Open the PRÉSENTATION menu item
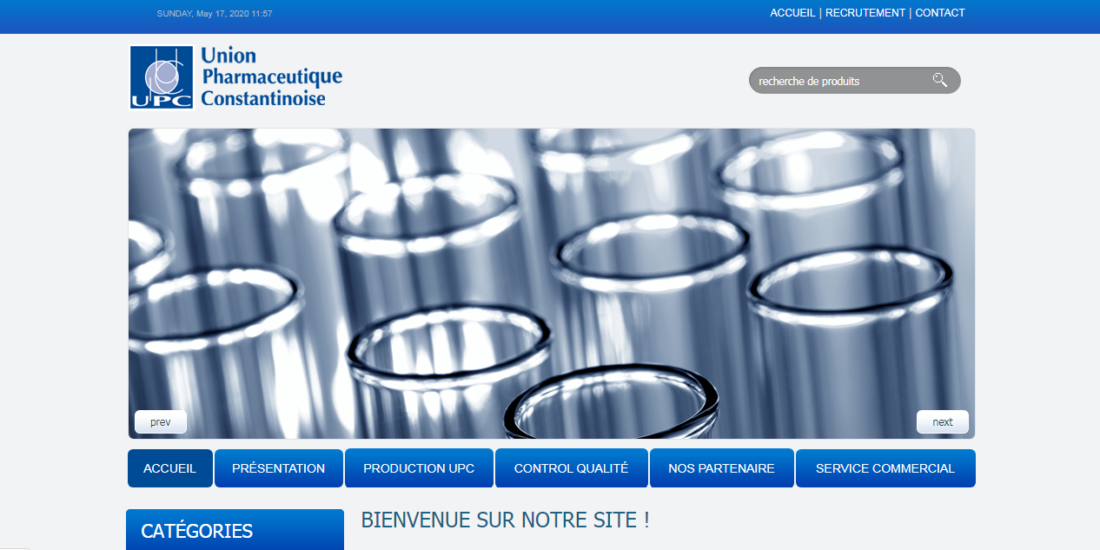This screenshot has width=1100, height=550. coord(279,469)
